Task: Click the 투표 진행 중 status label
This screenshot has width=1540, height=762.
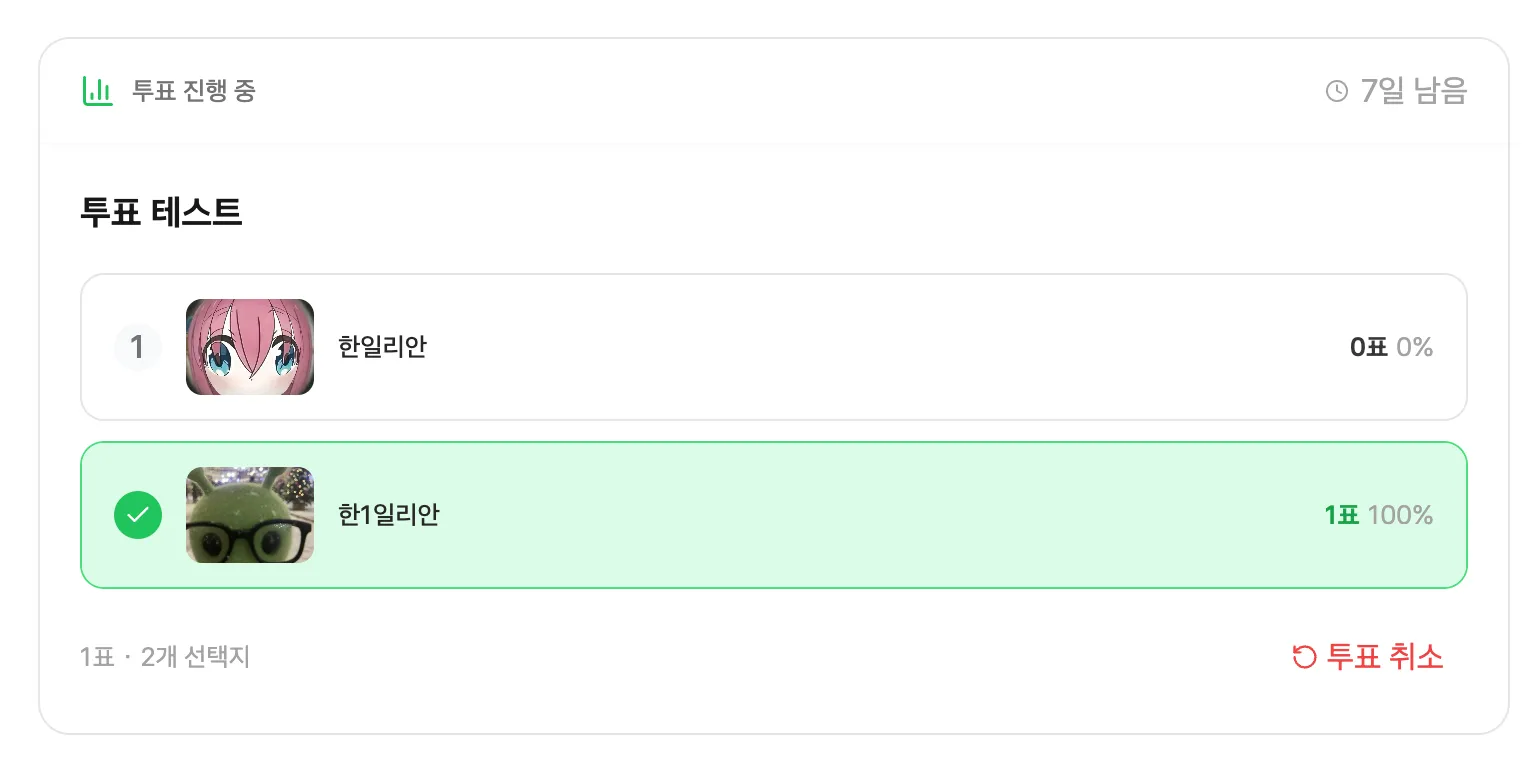Action: tap(194, 91)
